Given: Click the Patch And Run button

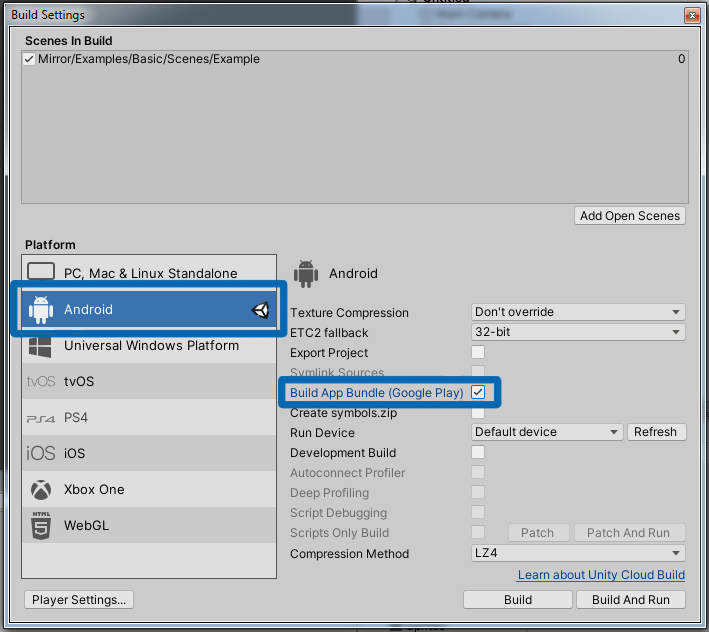Looking at the screenshot, I should coord(629,533).
